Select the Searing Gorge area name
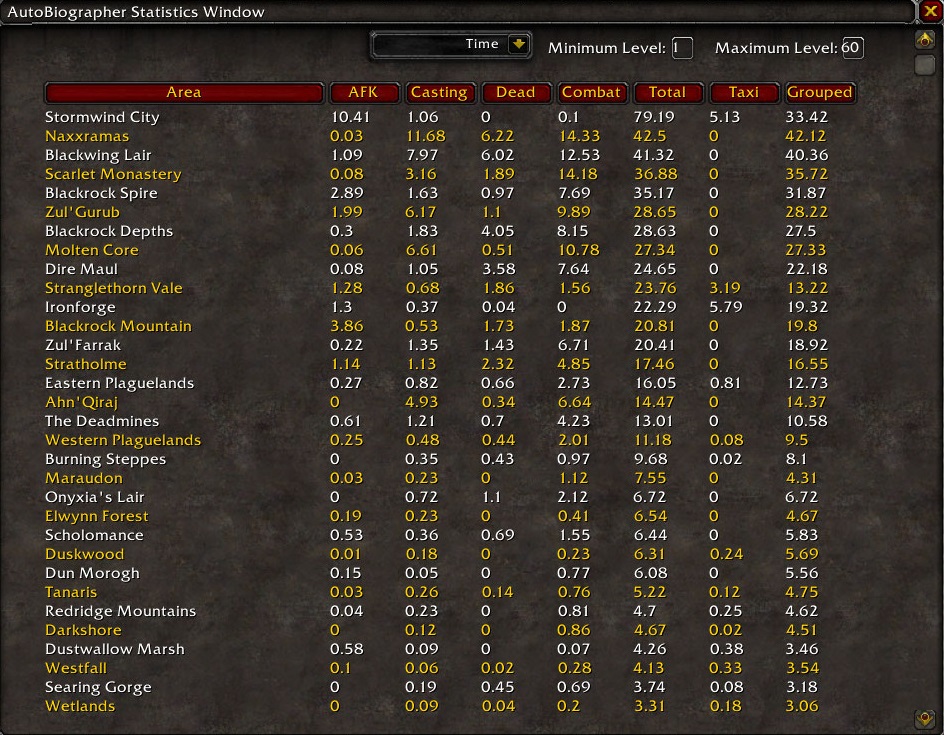Image resolution: width=944 pixels, height=735 pixels. coord(98,687)
